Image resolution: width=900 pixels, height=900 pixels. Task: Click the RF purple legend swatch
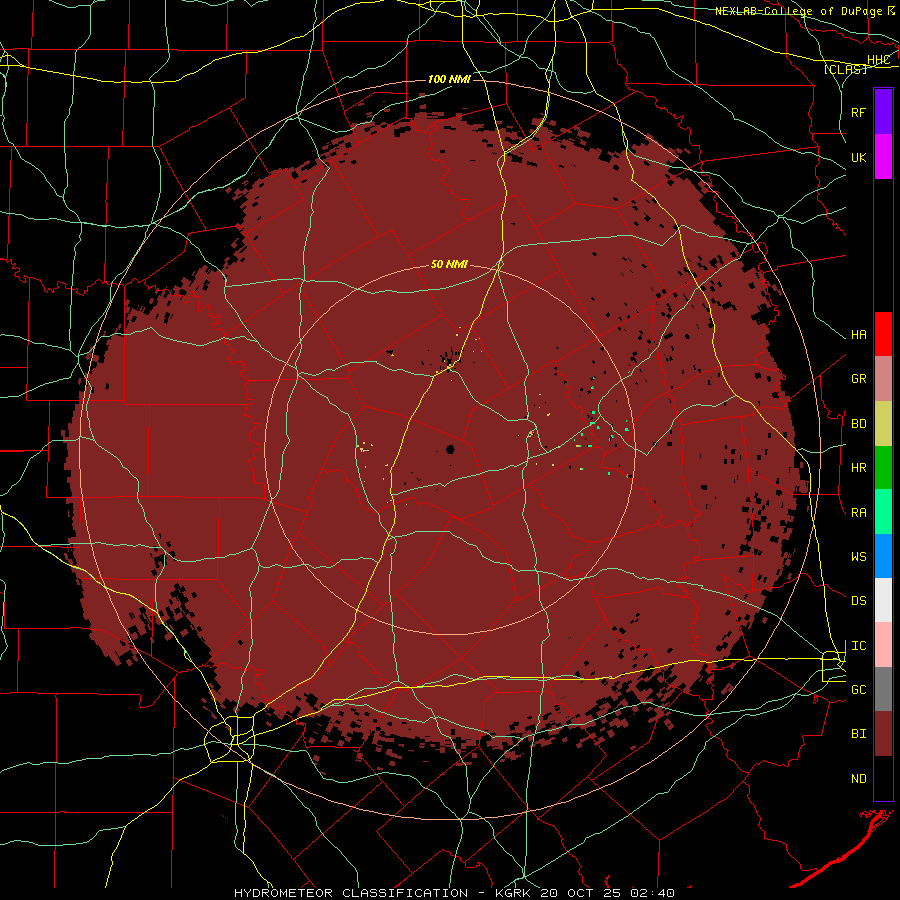click(x=883, y=112)
